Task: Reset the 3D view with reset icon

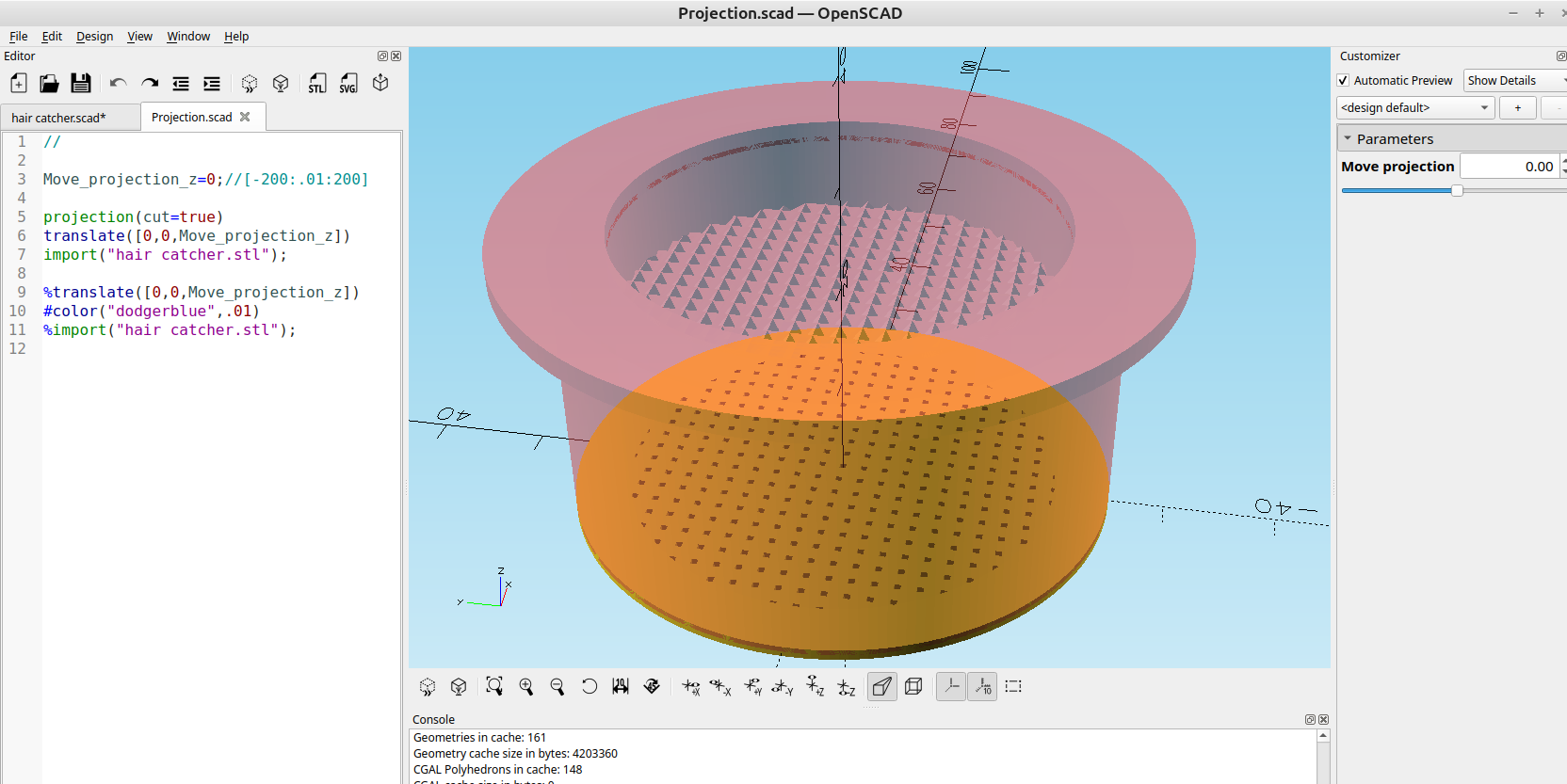Action: 589,687
